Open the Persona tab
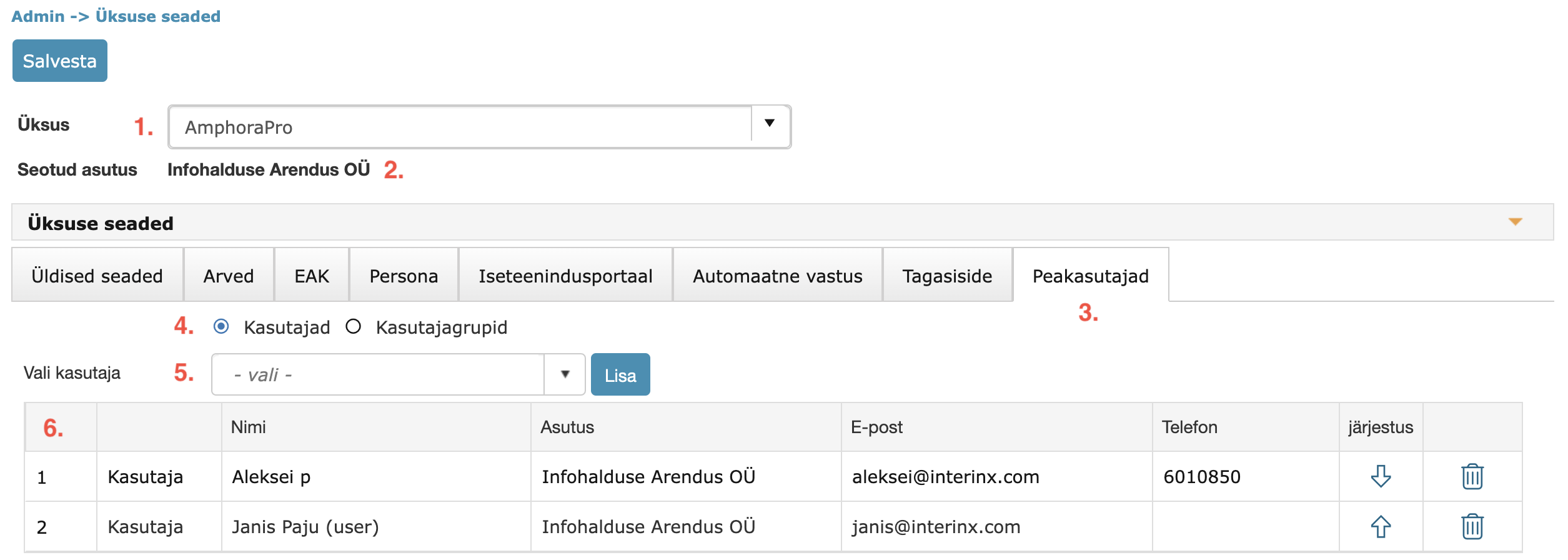Screen dimensions: 1568x560 point(404,276)
